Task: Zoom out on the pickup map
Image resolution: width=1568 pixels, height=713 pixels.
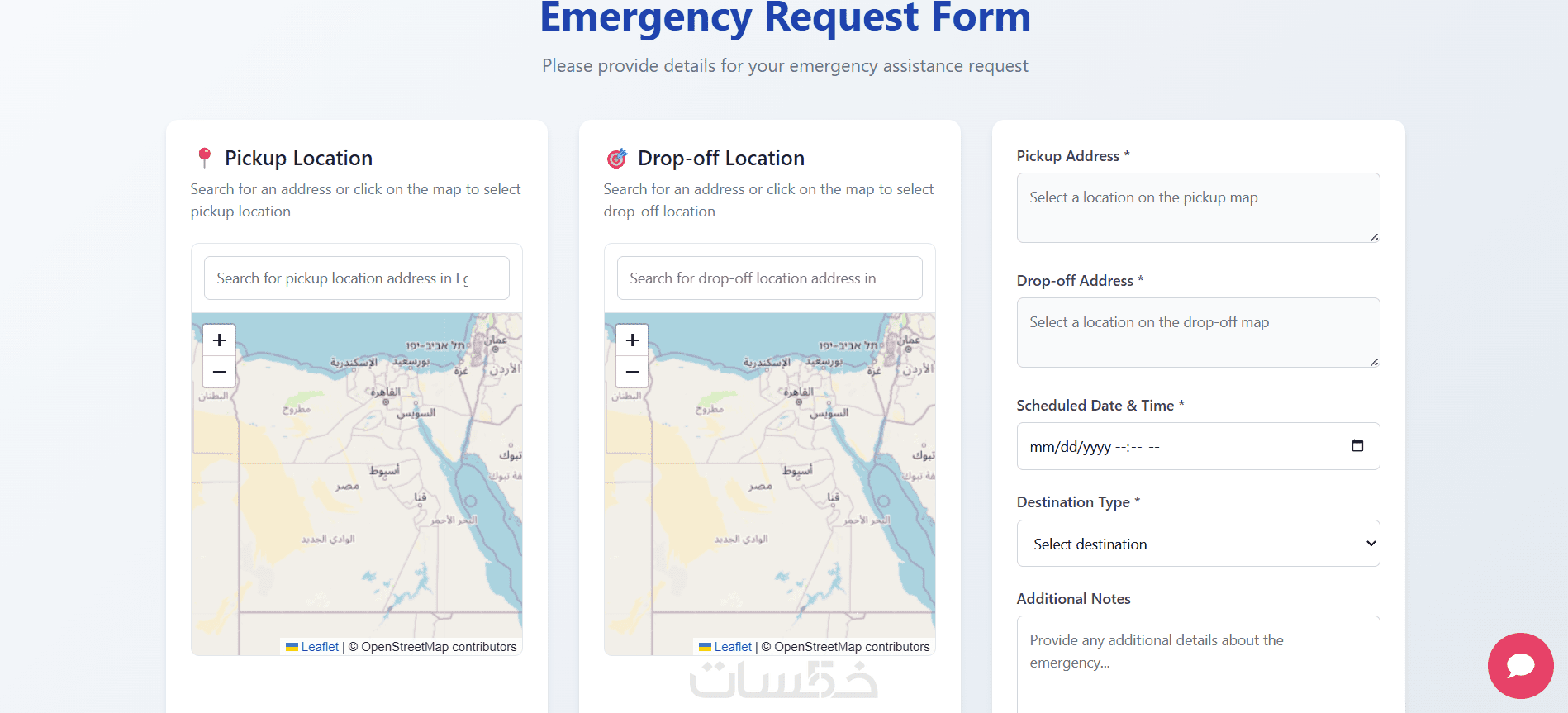Action: 219,372
